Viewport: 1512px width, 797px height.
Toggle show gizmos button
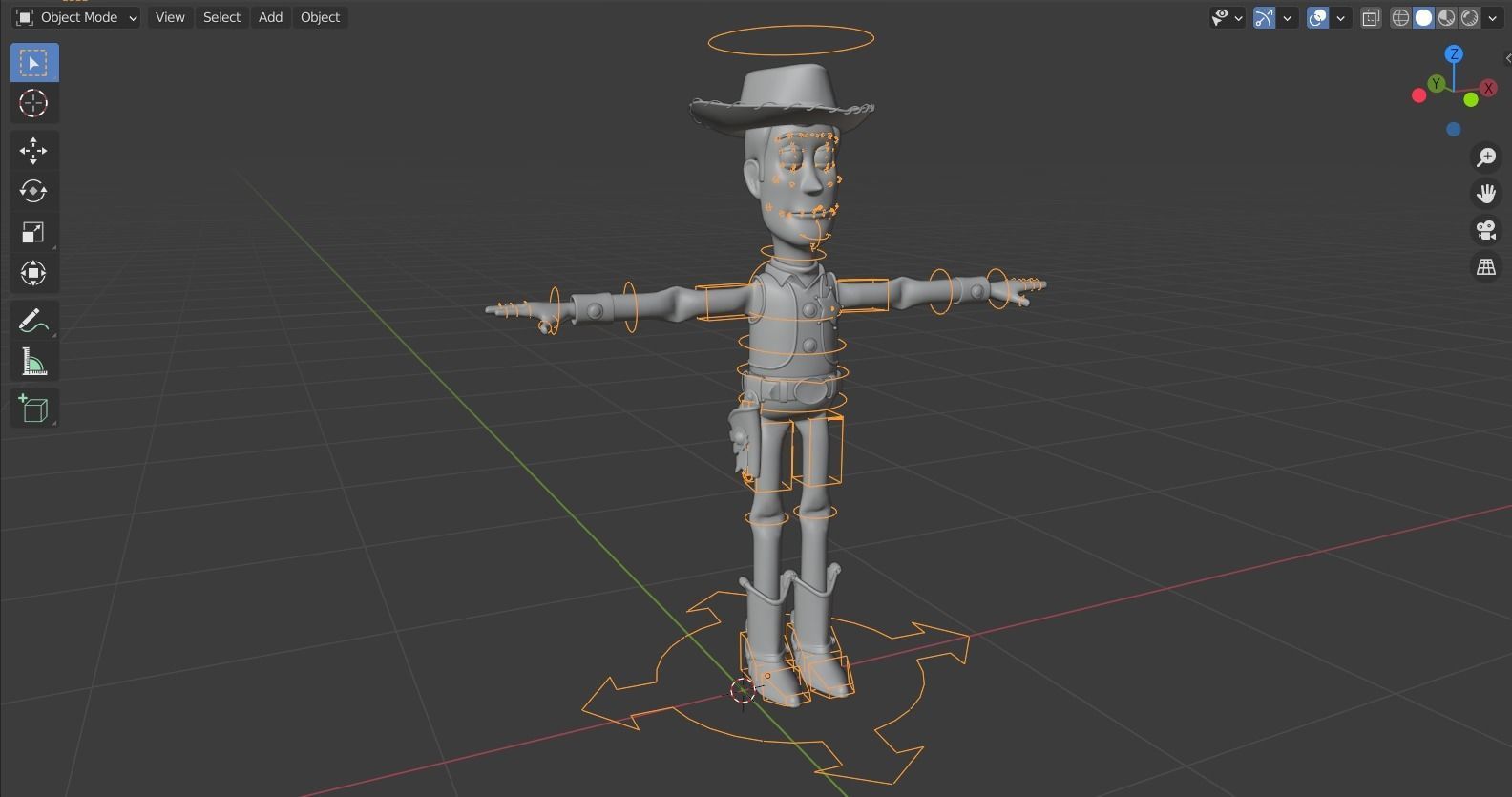[1264, 17]
